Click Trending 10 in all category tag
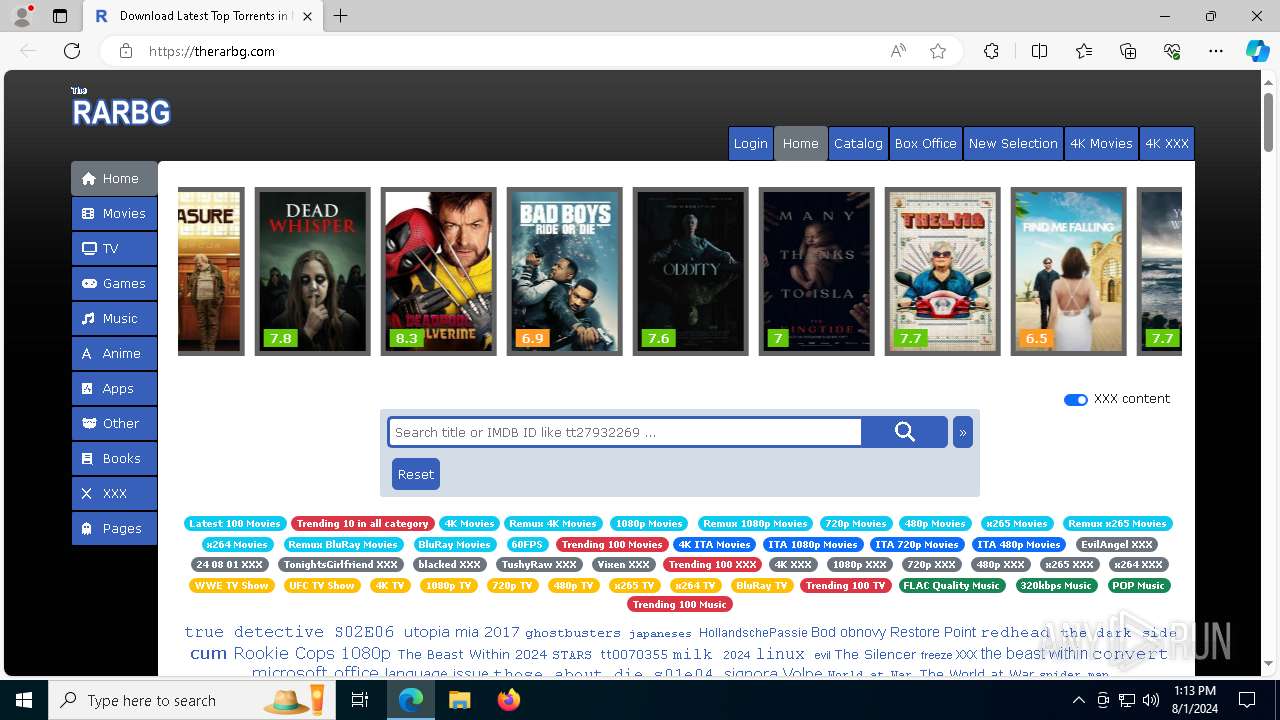Screen dimensions: 1280x720 362,523
